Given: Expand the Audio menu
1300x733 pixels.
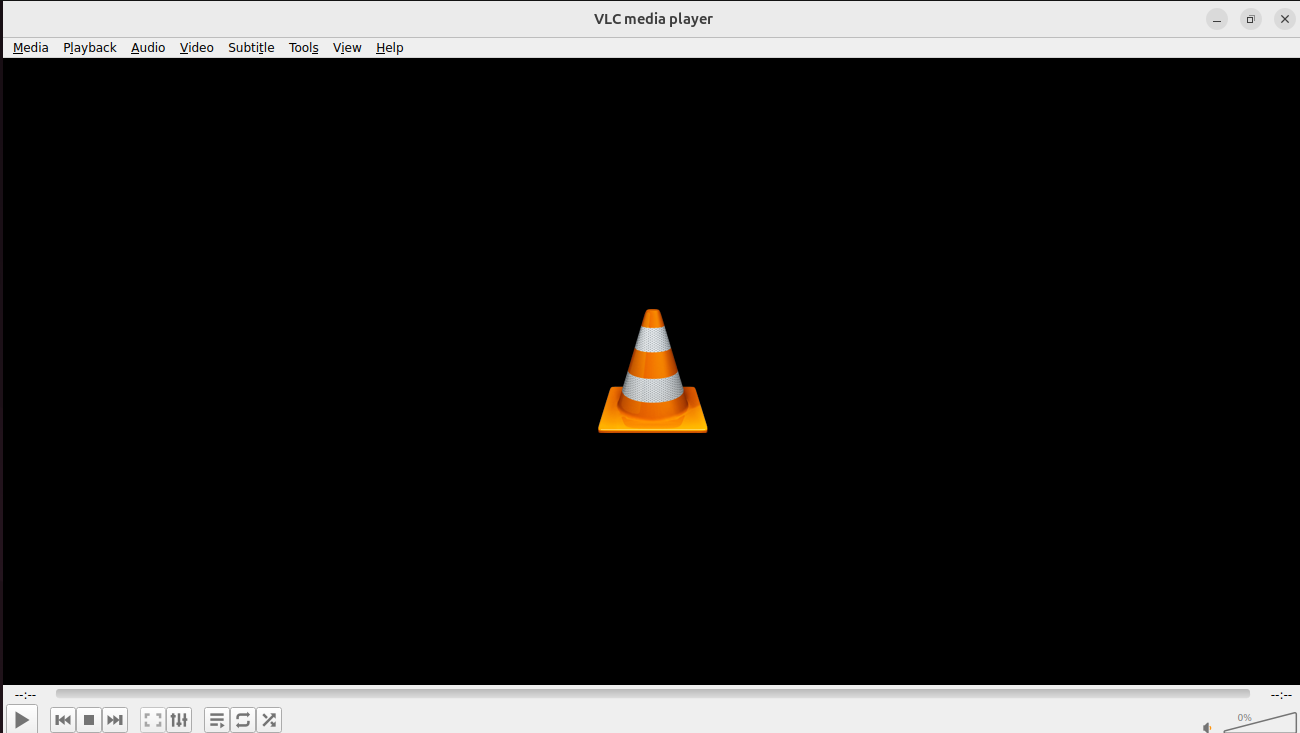Looking at the screenshot, I should [148, 47].
